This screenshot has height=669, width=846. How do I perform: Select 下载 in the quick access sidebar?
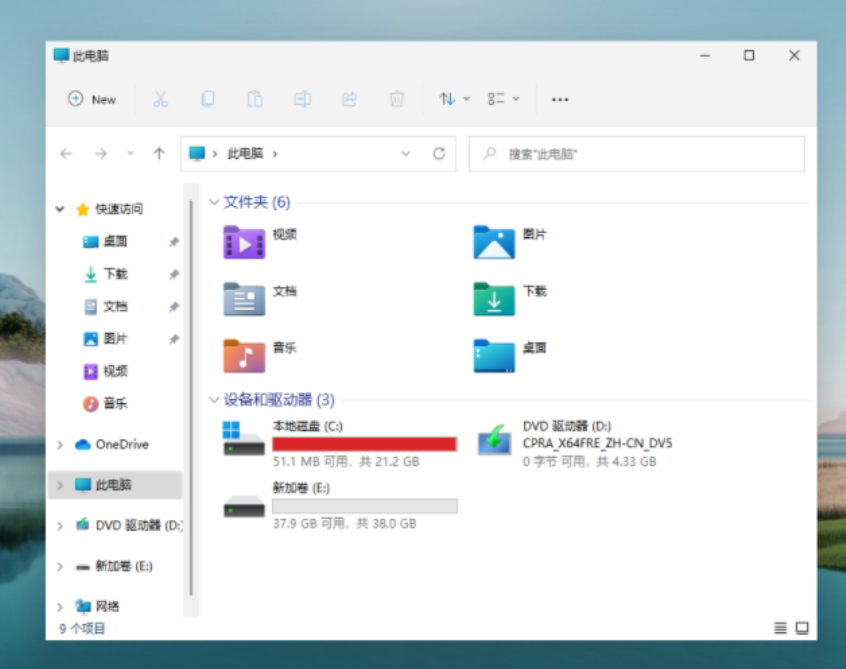(115, 274)
